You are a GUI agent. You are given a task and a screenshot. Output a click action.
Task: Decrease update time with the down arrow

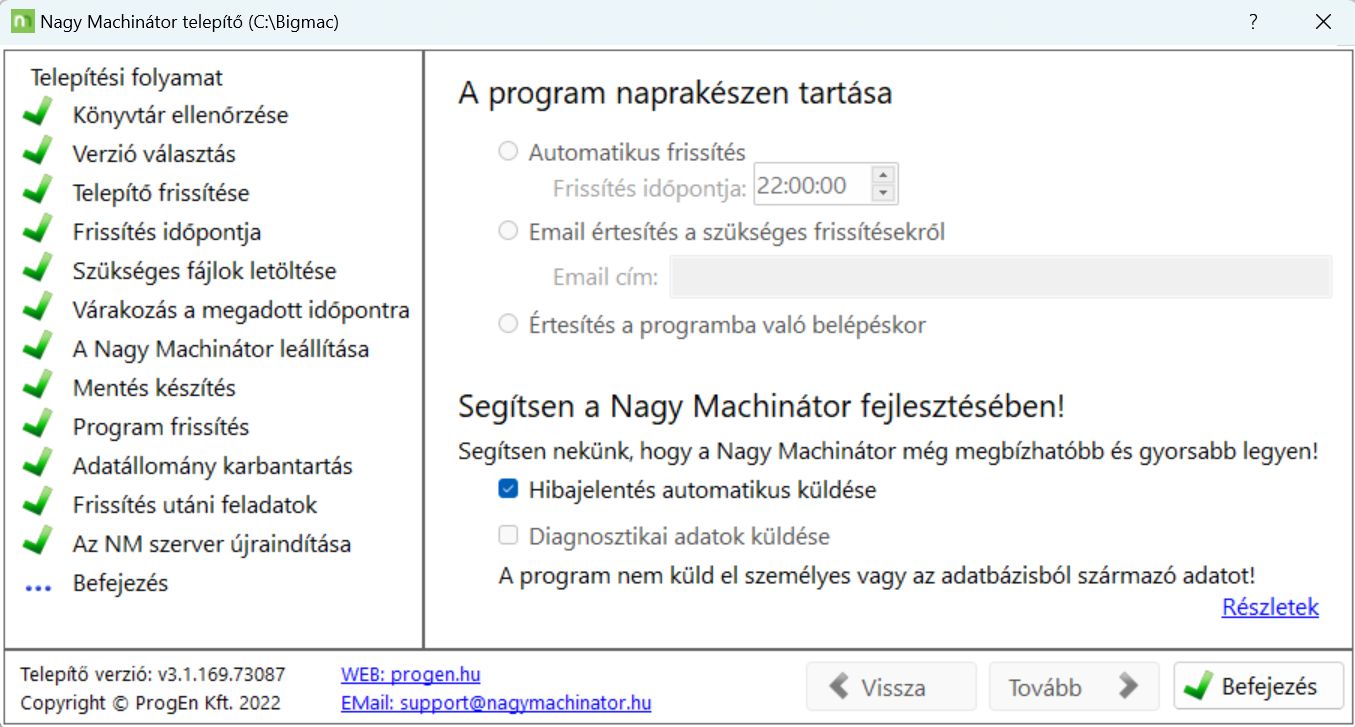click(x=883, y=193)
